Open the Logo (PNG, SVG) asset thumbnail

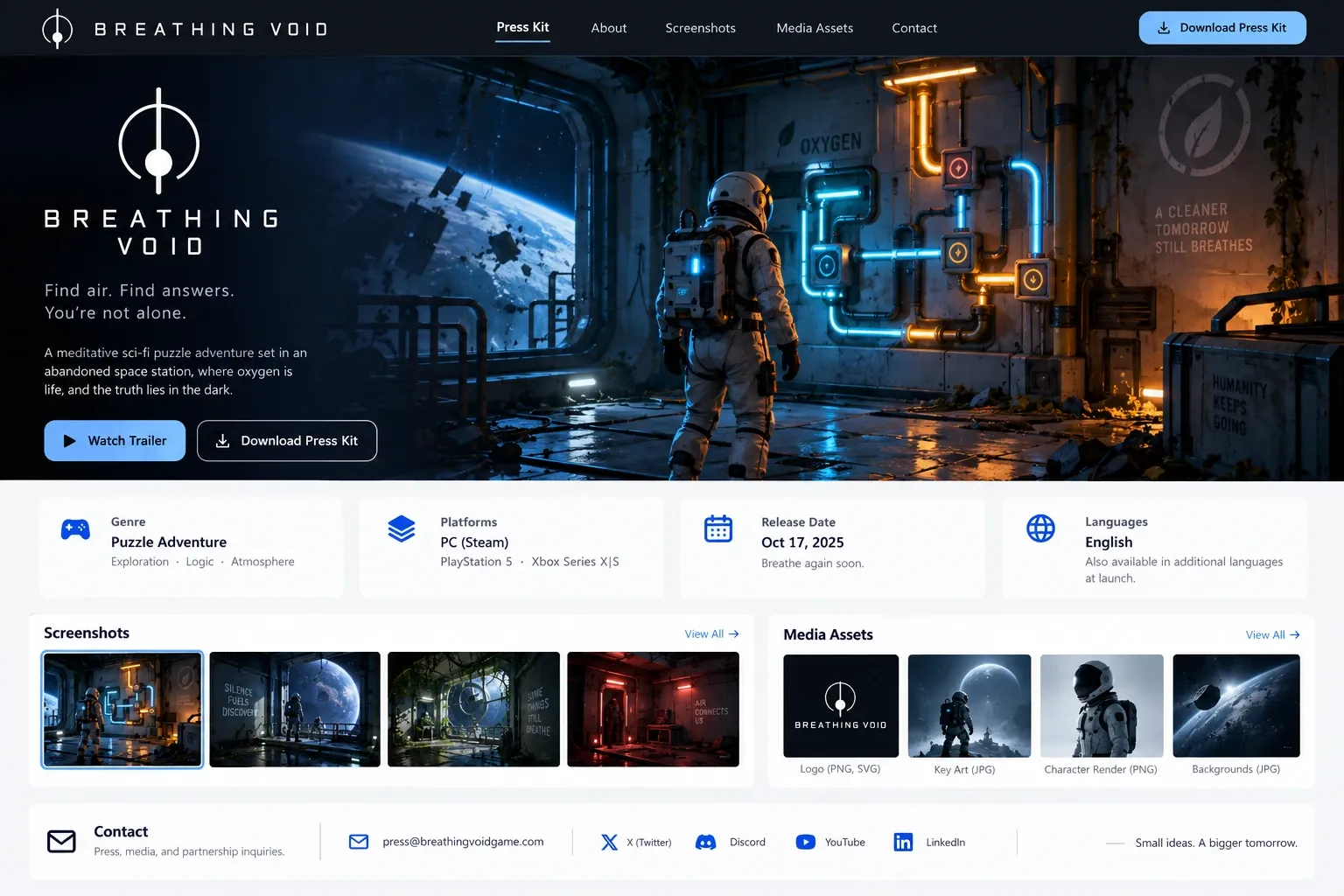click(841, 706)
